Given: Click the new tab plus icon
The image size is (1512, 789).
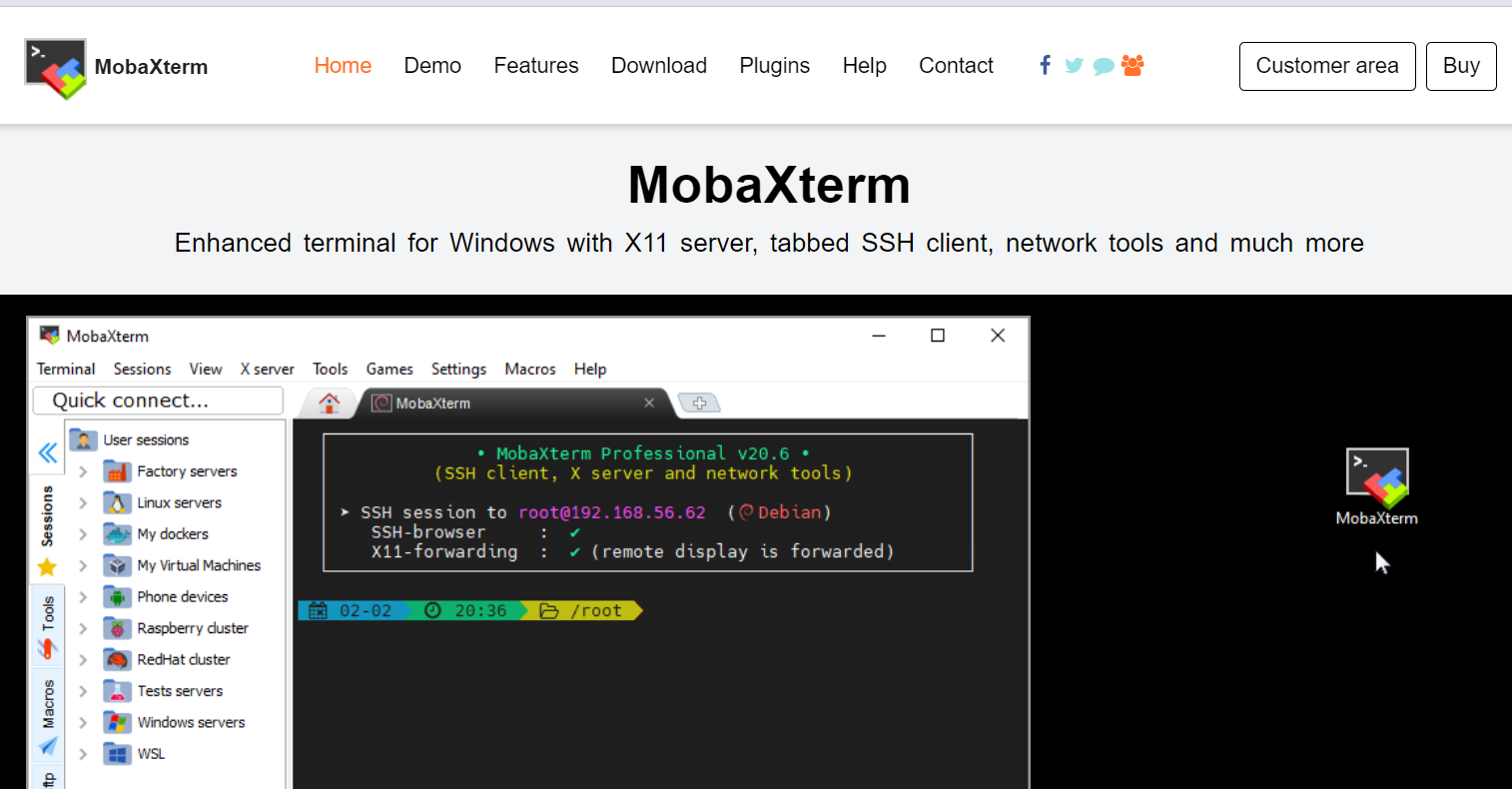Looking at the screenshot, I should coord(699,403).
